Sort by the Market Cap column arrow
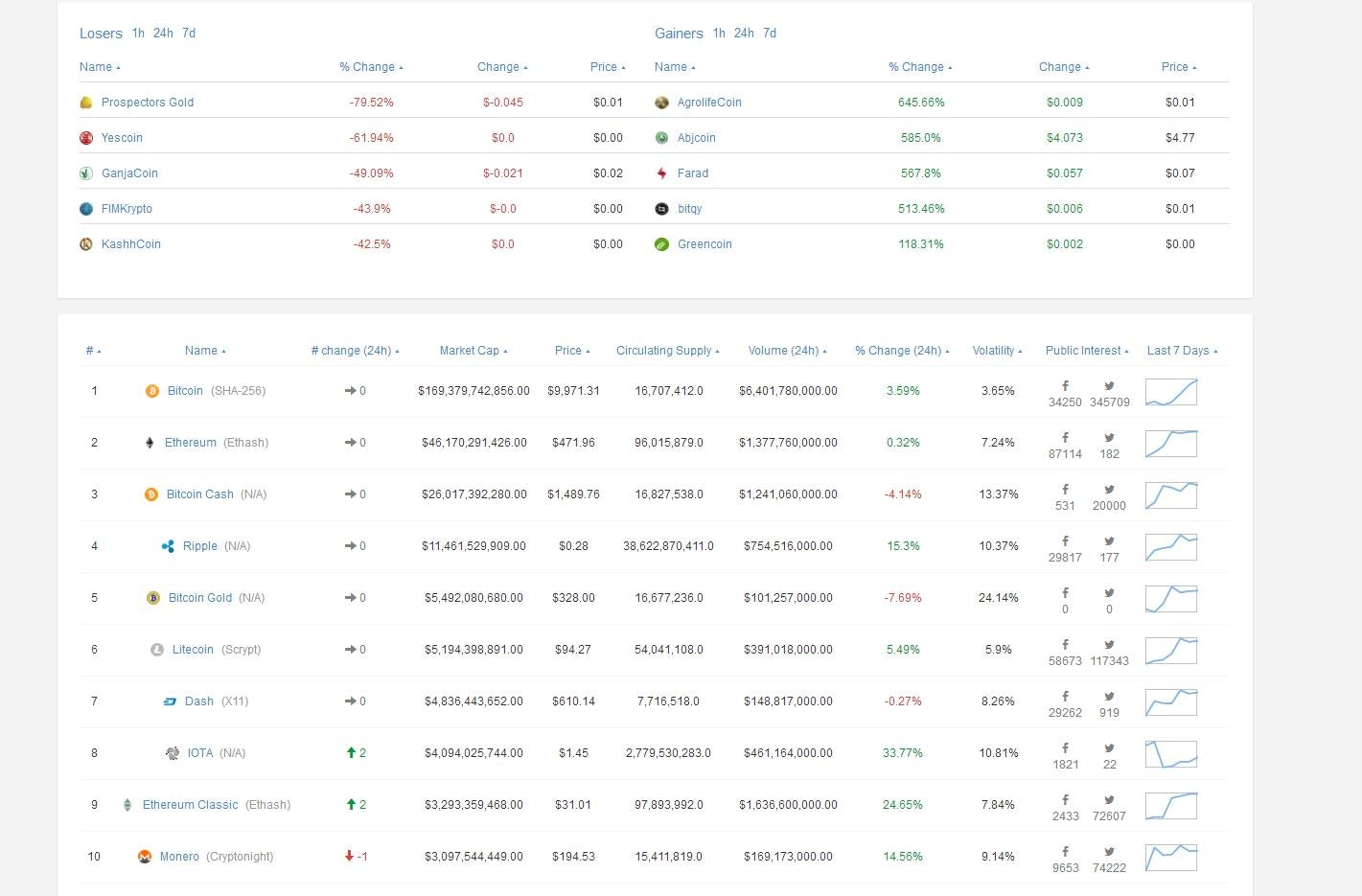The height and width of the screenshot is (896, 1362). [x=505, y=350]
